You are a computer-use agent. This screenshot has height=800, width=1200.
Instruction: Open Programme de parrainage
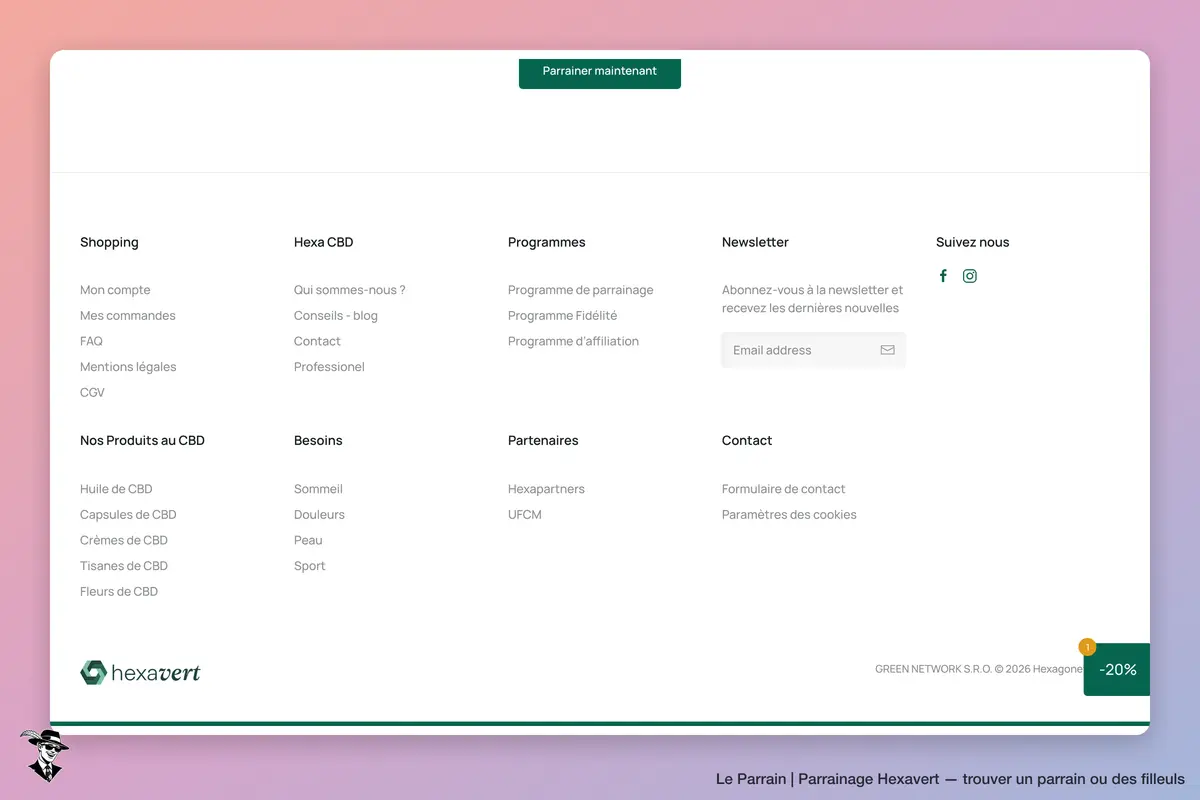point(581,290)
